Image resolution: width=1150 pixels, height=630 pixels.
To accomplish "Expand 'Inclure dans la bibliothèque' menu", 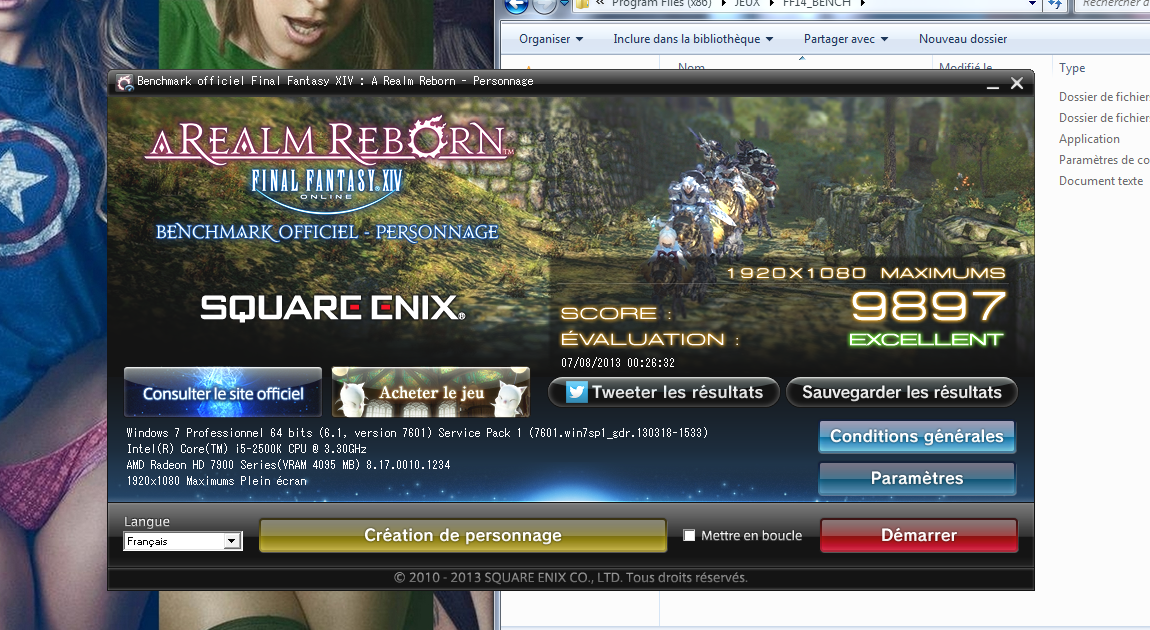I will [x=693, y=39].
